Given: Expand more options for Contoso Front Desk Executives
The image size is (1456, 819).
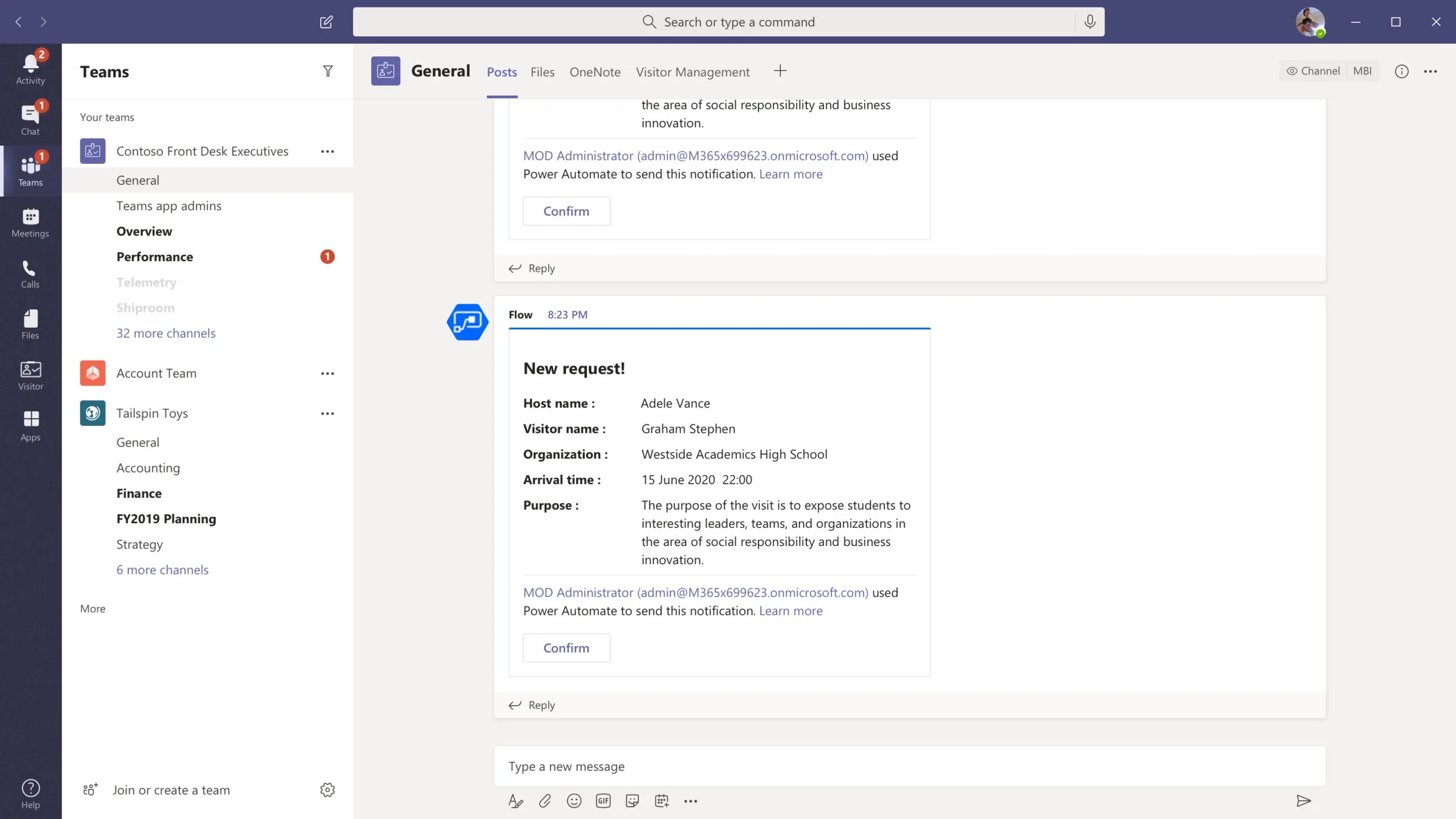Looking at the screenshot, I should point(328,151).
